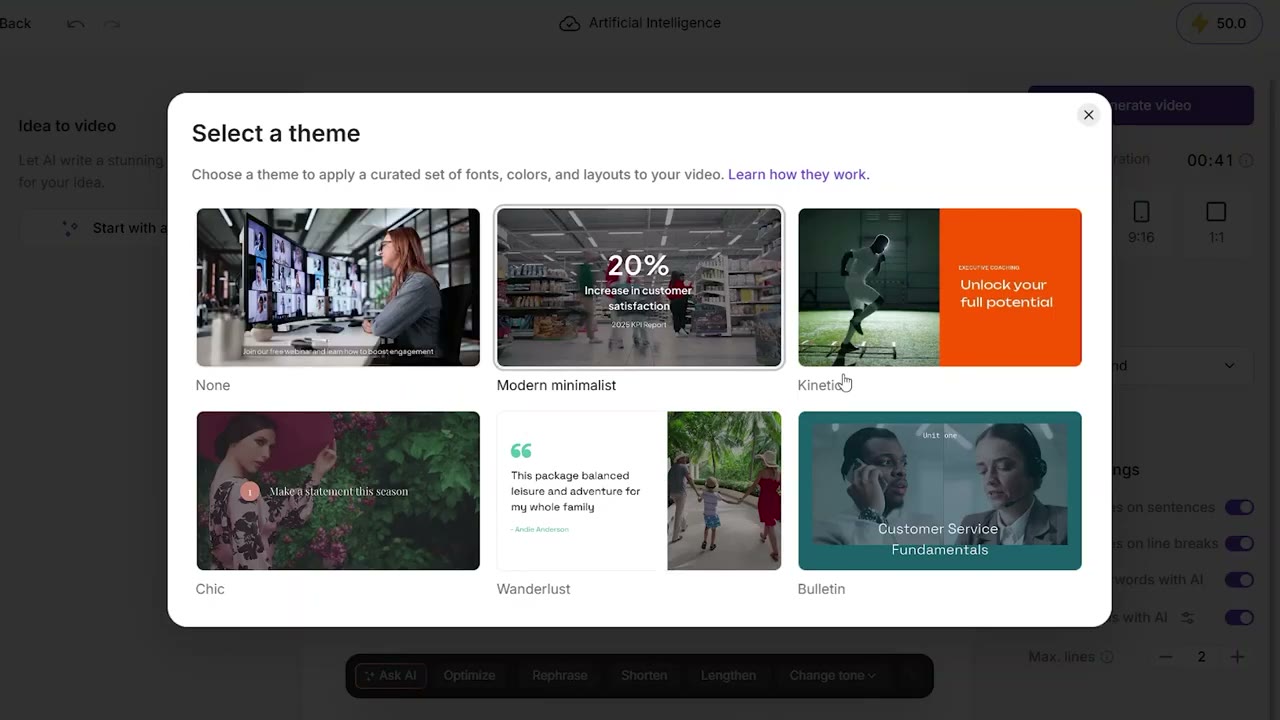Viewport: 1280px width, 720px height.
Task: Open the Learn how they work link
Action: [798, 174]
